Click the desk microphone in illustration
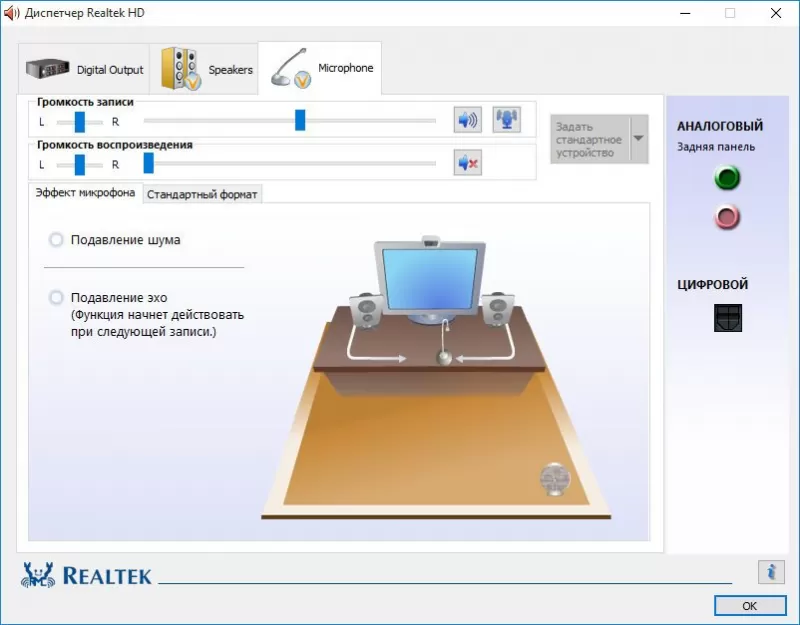Screen dimensions: 800x625 [x=445, y=343]
